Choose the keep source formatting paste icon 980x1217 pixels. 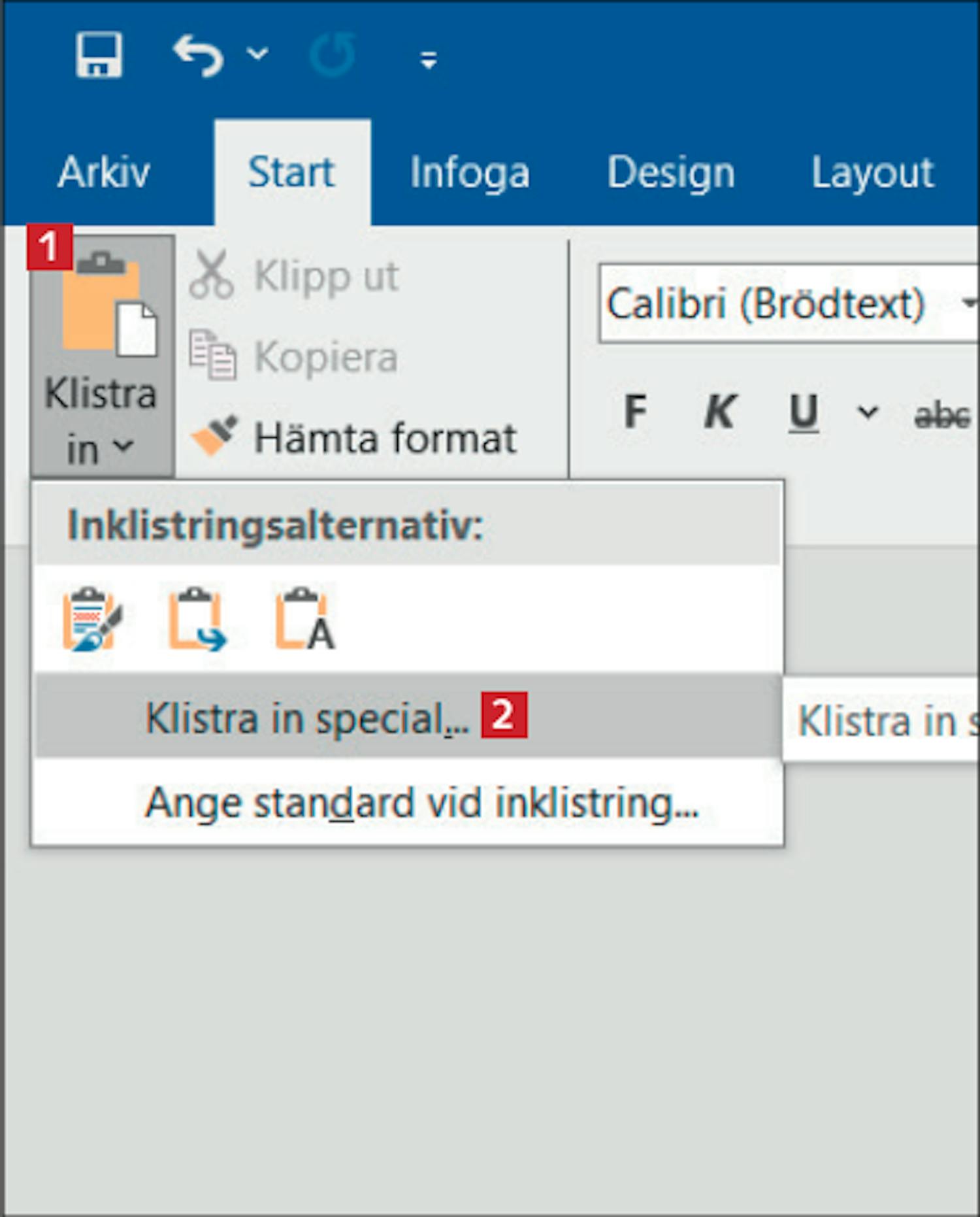pos(92,619)
